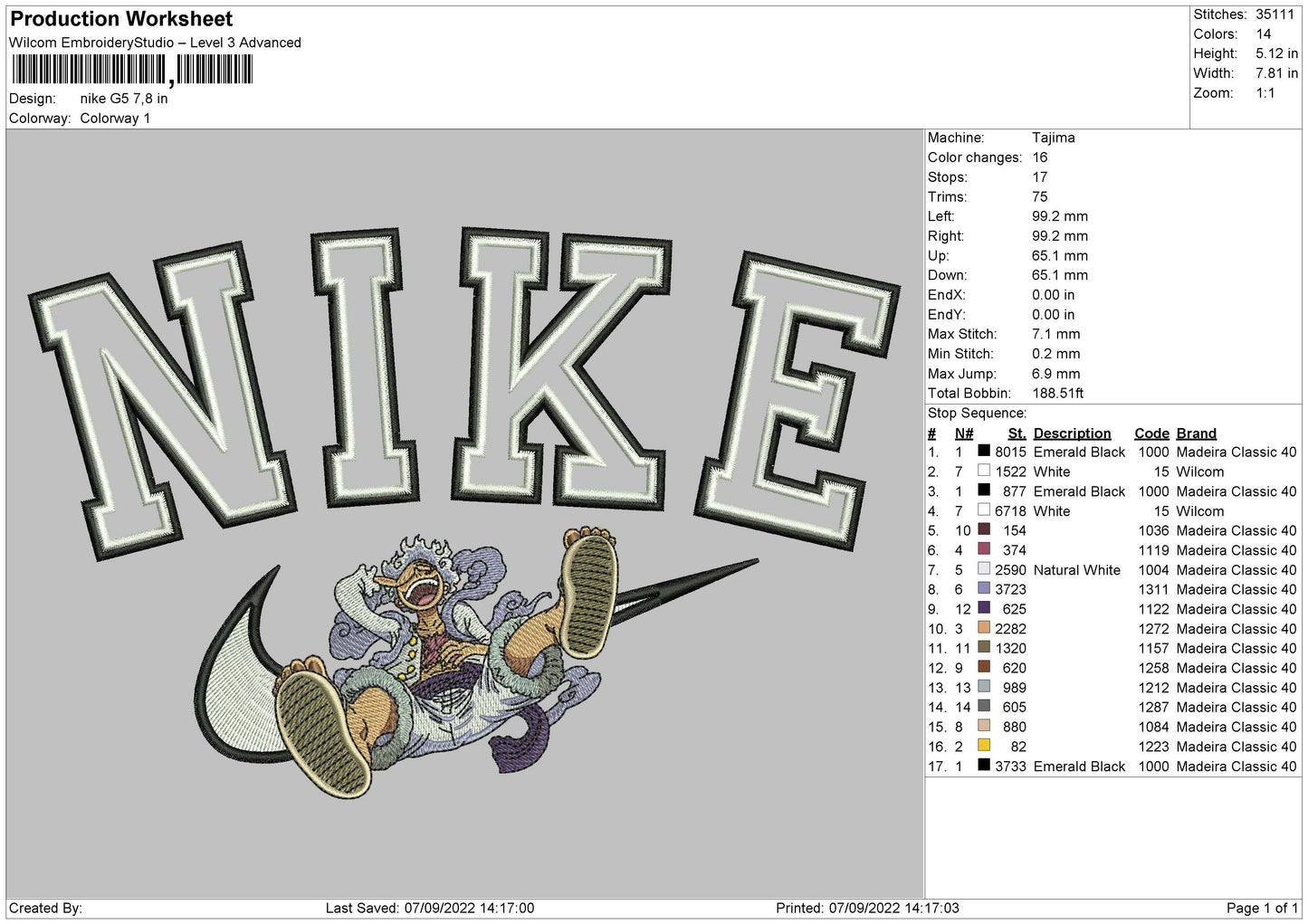Click the tan swatch in stop row 10
The width and height of the screenshot is (1308, 924).
[984, 628]
